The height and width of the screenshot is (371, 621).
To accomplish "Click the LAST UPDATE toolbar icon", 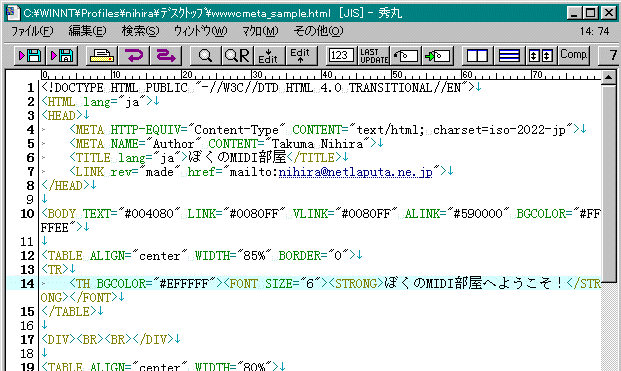I will click(x=373, y=56).
